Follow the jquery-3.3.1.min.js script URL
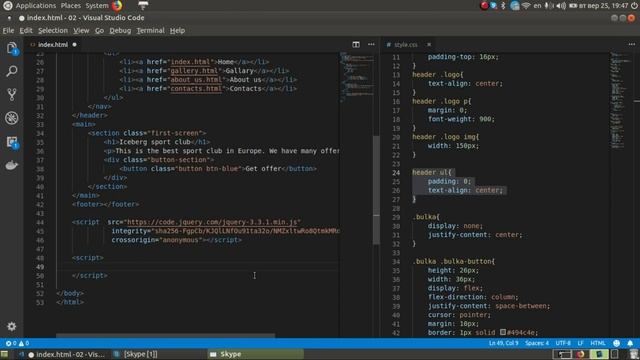 coord(212,222)
